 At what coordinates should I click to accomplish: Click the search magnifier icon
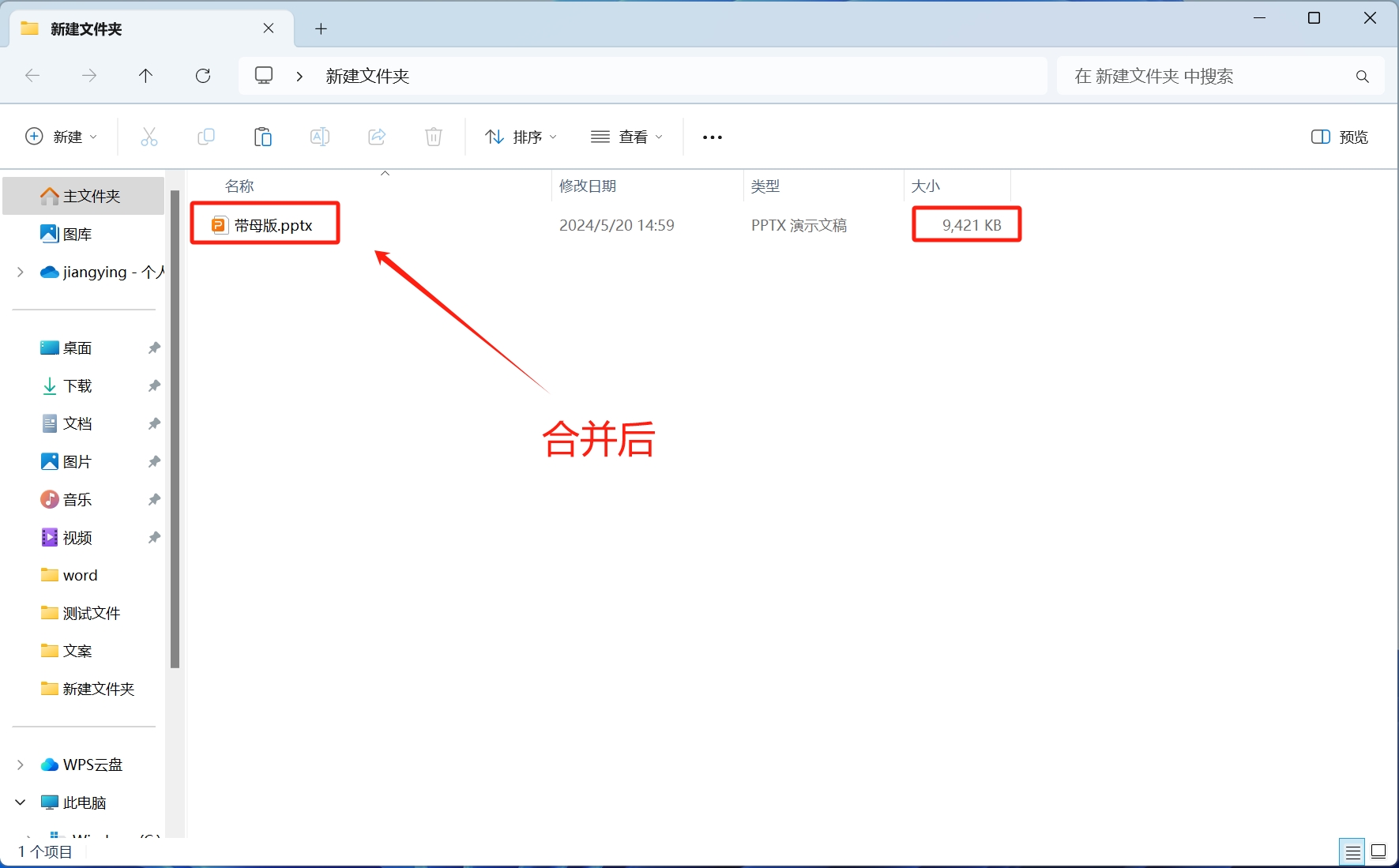1363,76
